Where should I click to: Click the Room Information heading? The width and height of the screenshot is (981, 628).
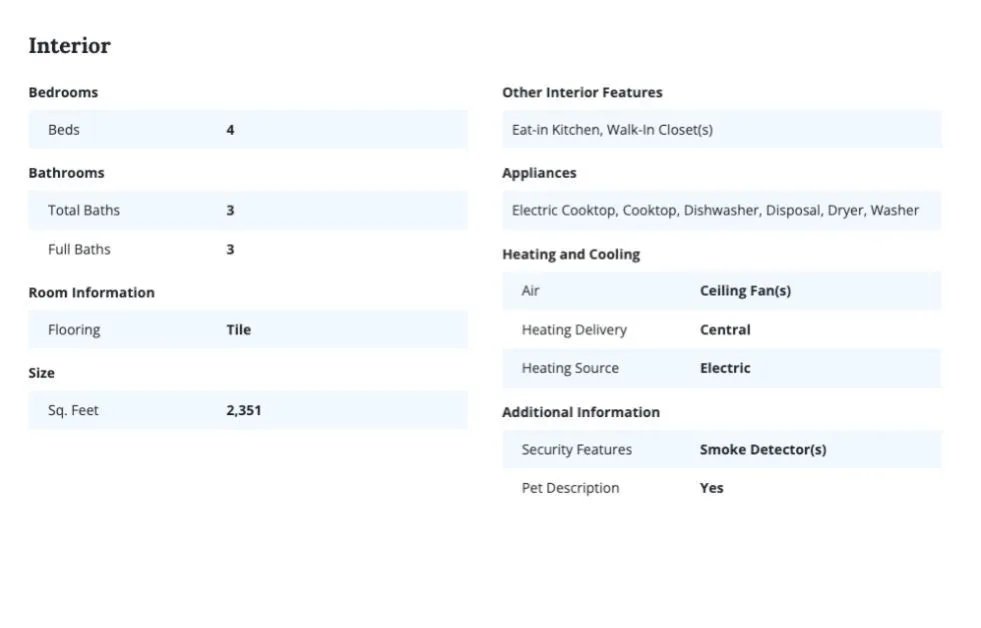point(91,293)
